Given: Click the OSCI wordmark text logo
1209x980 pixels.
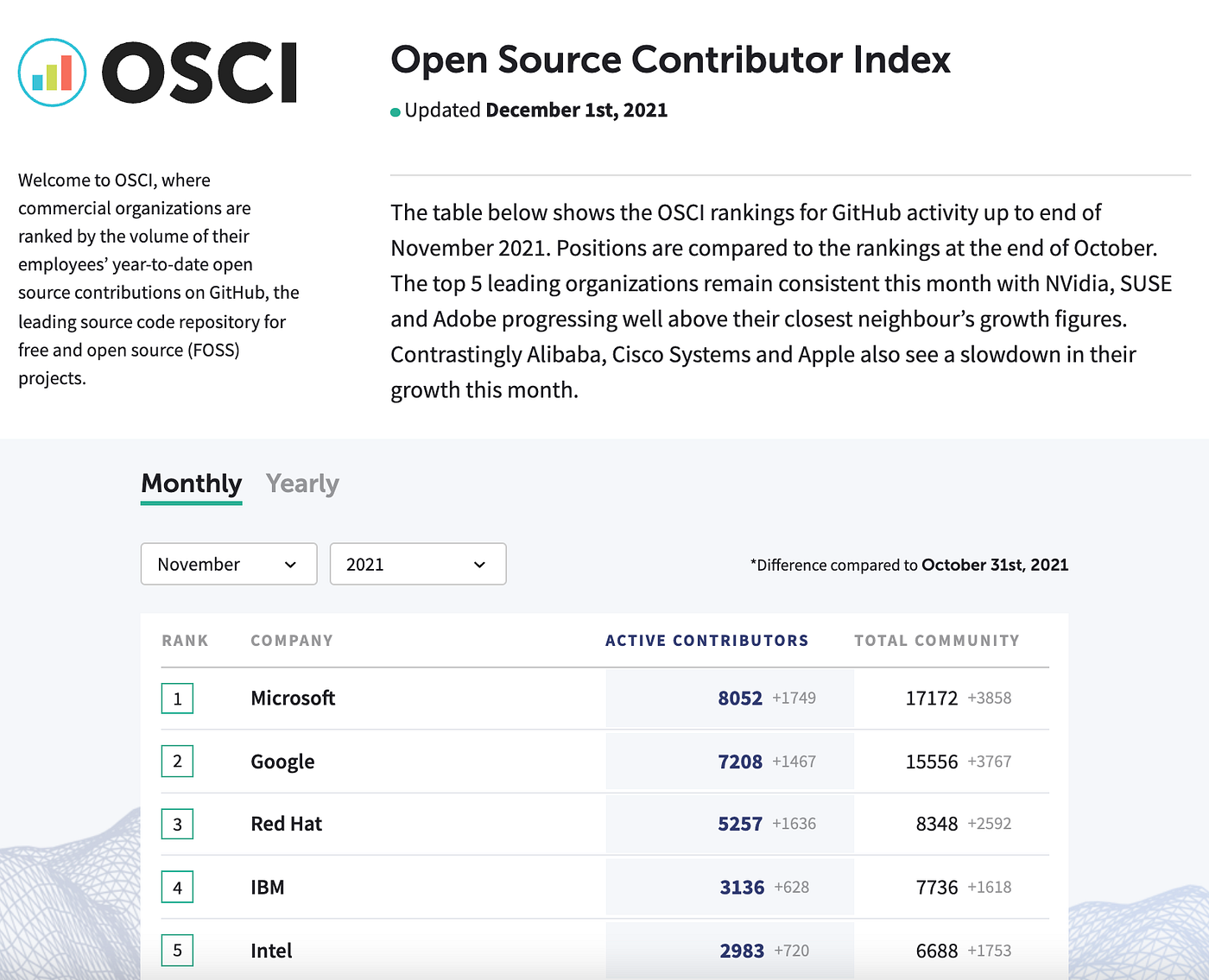Looking at the screenshot, I should [x=199, y=73].
